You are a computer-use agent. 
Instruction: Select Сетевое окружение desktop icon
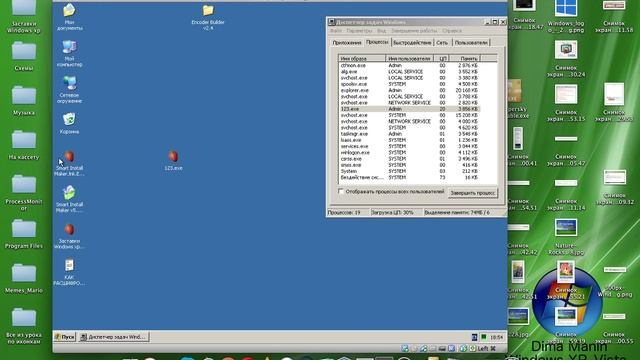(x=69, y=83)
